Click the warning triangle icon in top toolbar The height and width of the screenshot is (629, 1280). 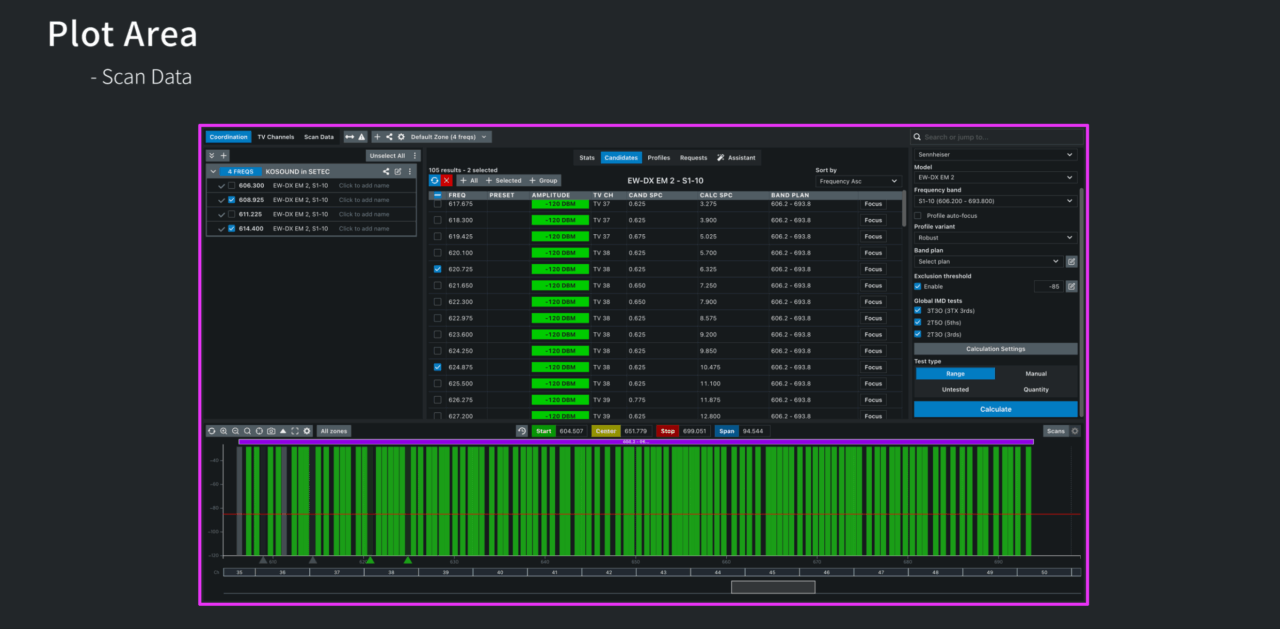(362, 137)
